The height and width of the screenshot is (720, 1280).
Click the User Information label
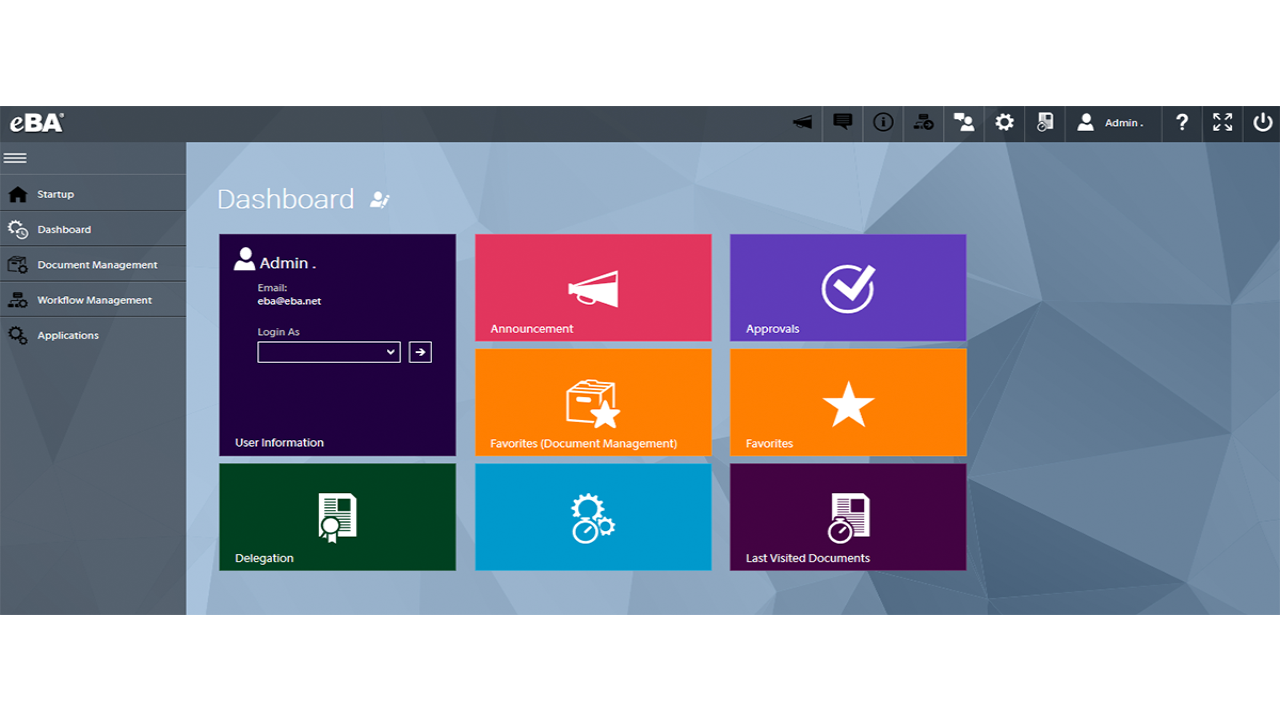coord(279,442)
